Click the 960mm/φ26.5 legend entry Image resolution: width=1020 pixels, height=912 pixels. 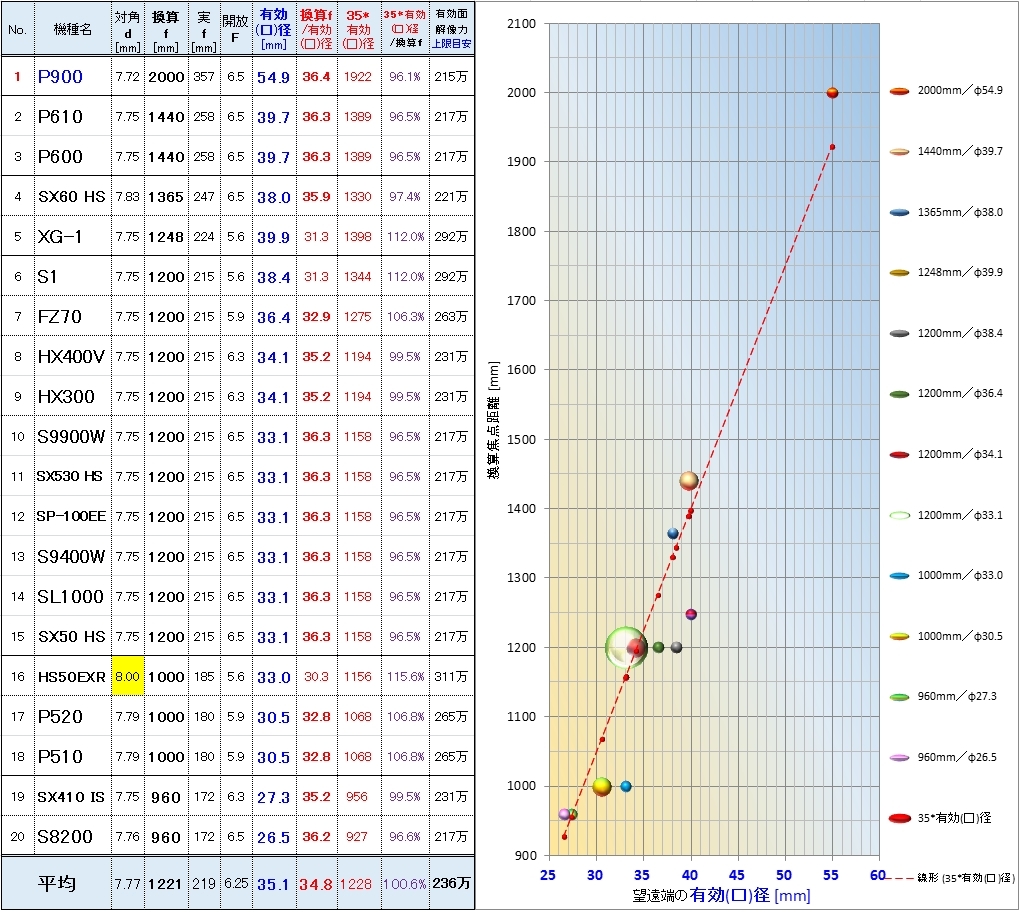coord(943,757)
